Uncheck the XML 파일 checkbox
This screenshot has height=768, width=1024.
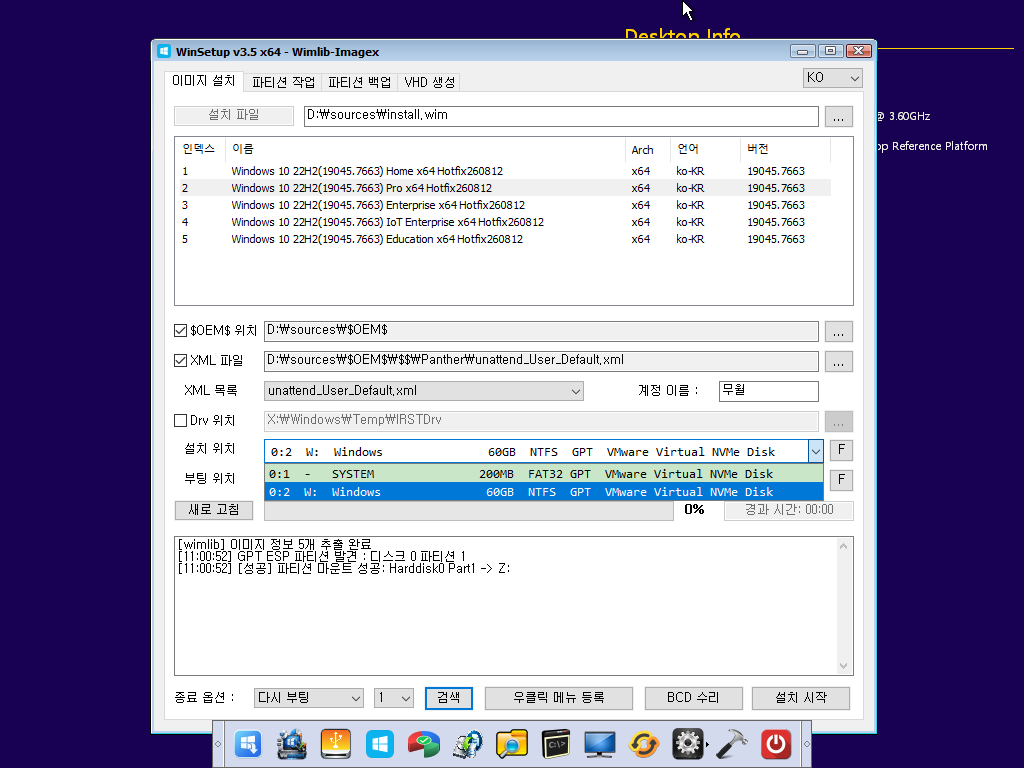[x=180, y=360]
